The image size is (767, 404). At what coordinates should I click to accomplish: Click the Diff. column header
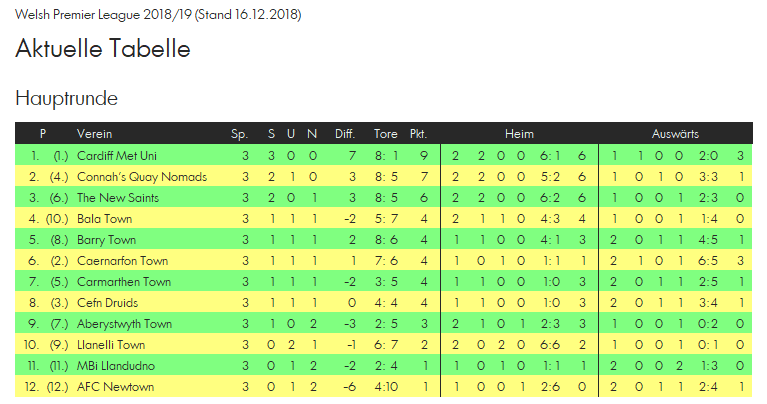(345, 134)
